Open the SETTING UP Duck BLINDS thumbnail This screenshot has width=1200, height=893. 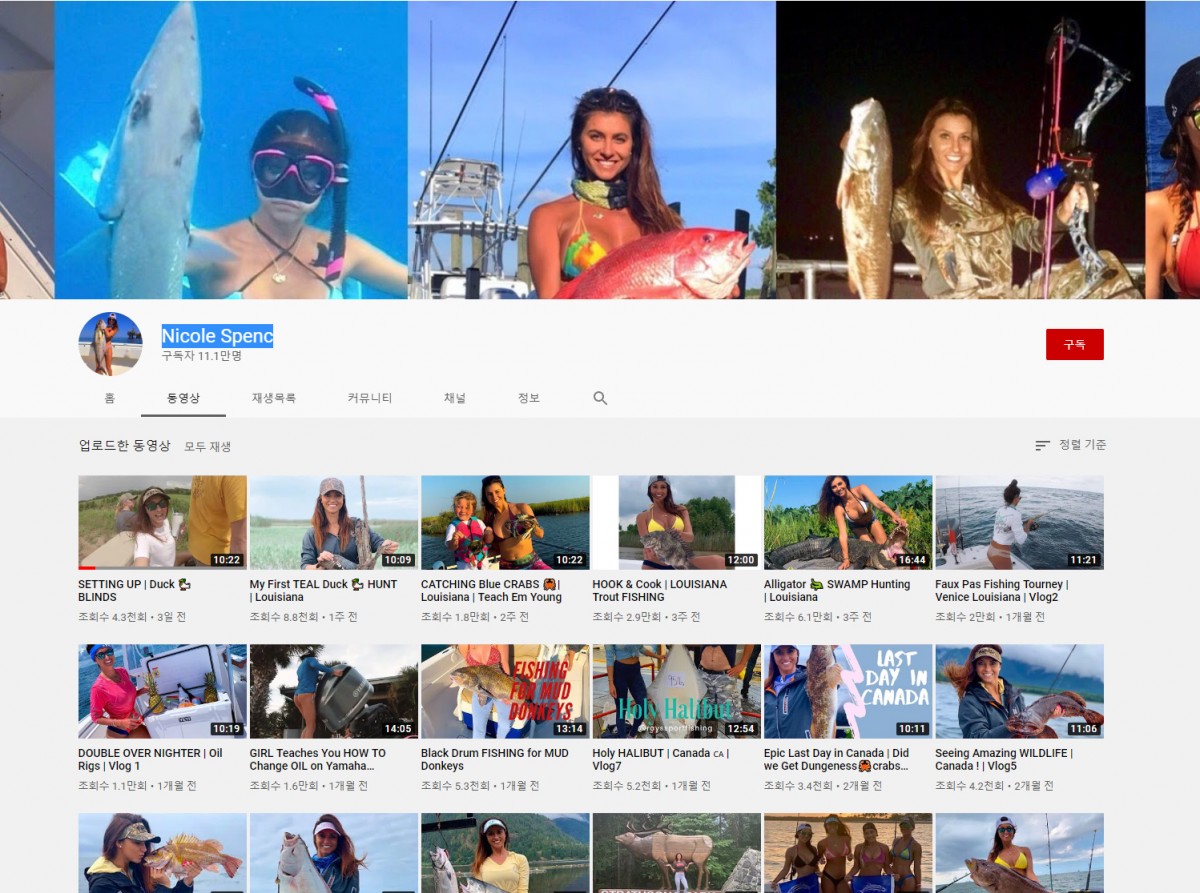(x=162, y=522)
